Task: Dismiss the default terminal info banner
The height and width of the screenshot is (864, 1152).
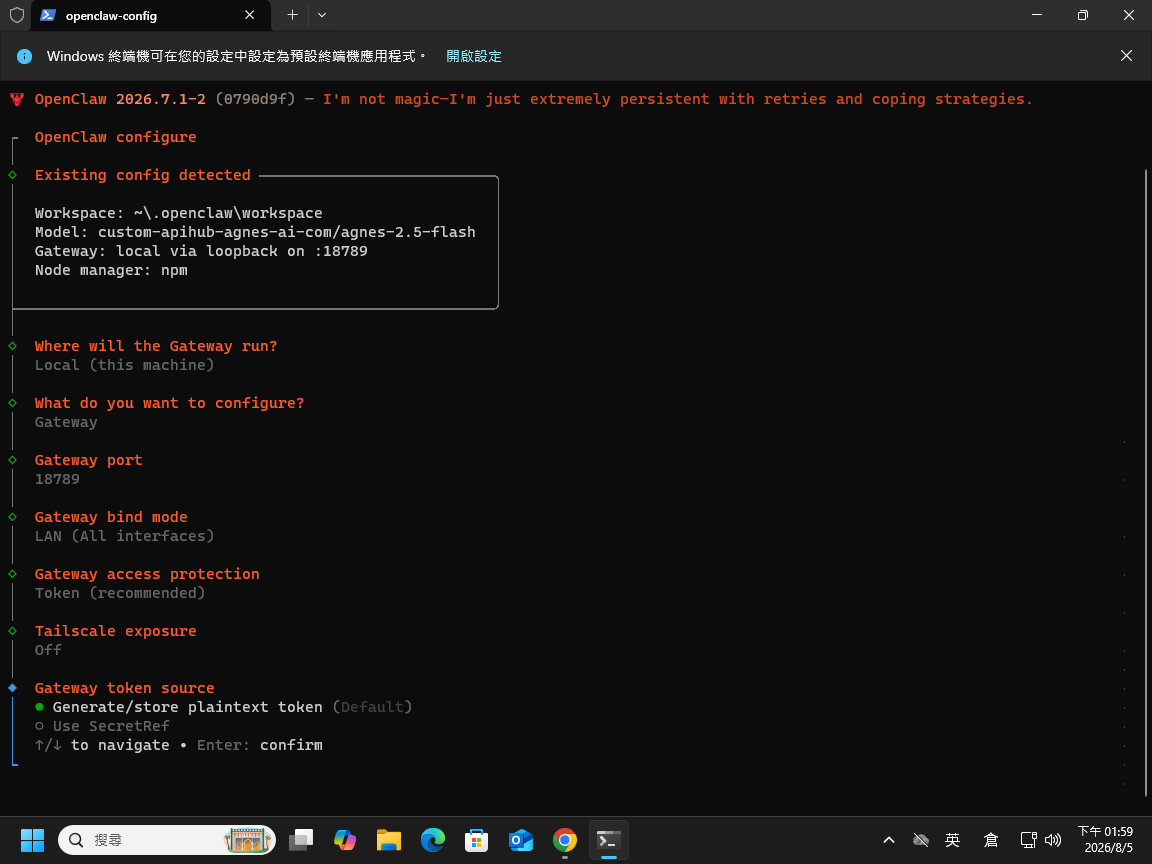Action: click(1126, 56)
